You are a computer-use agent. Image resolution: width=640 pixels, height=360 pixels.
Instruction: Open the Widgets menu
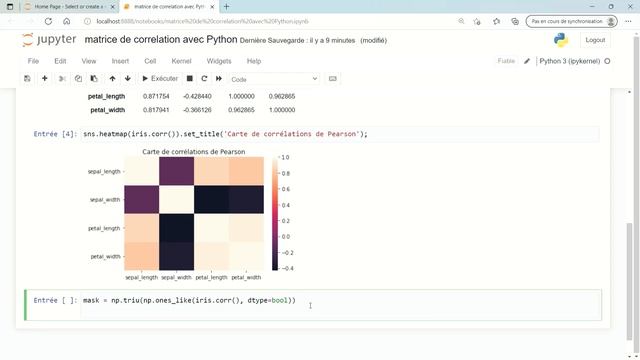click(219, 61)
